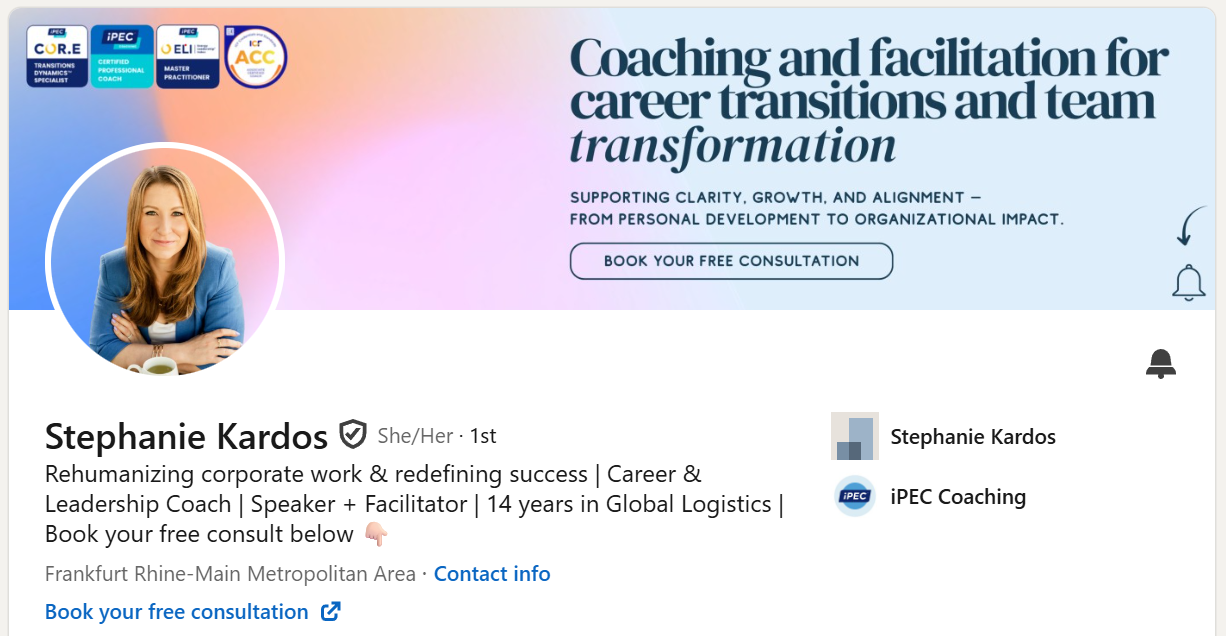
Task: Toggle the dark notification bell icon
Action: click(1161, 363)
